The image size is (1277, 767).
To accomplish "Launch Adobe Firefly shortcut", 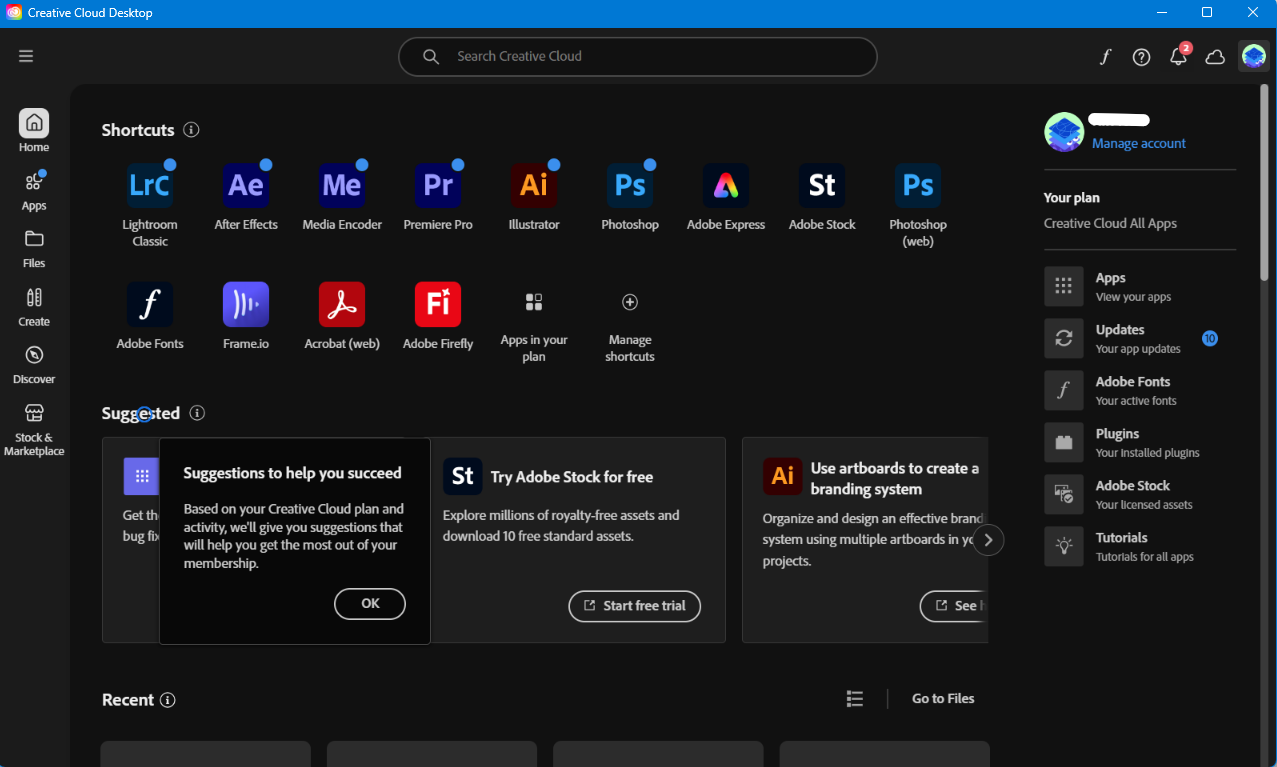I will [x=438, y=304].
